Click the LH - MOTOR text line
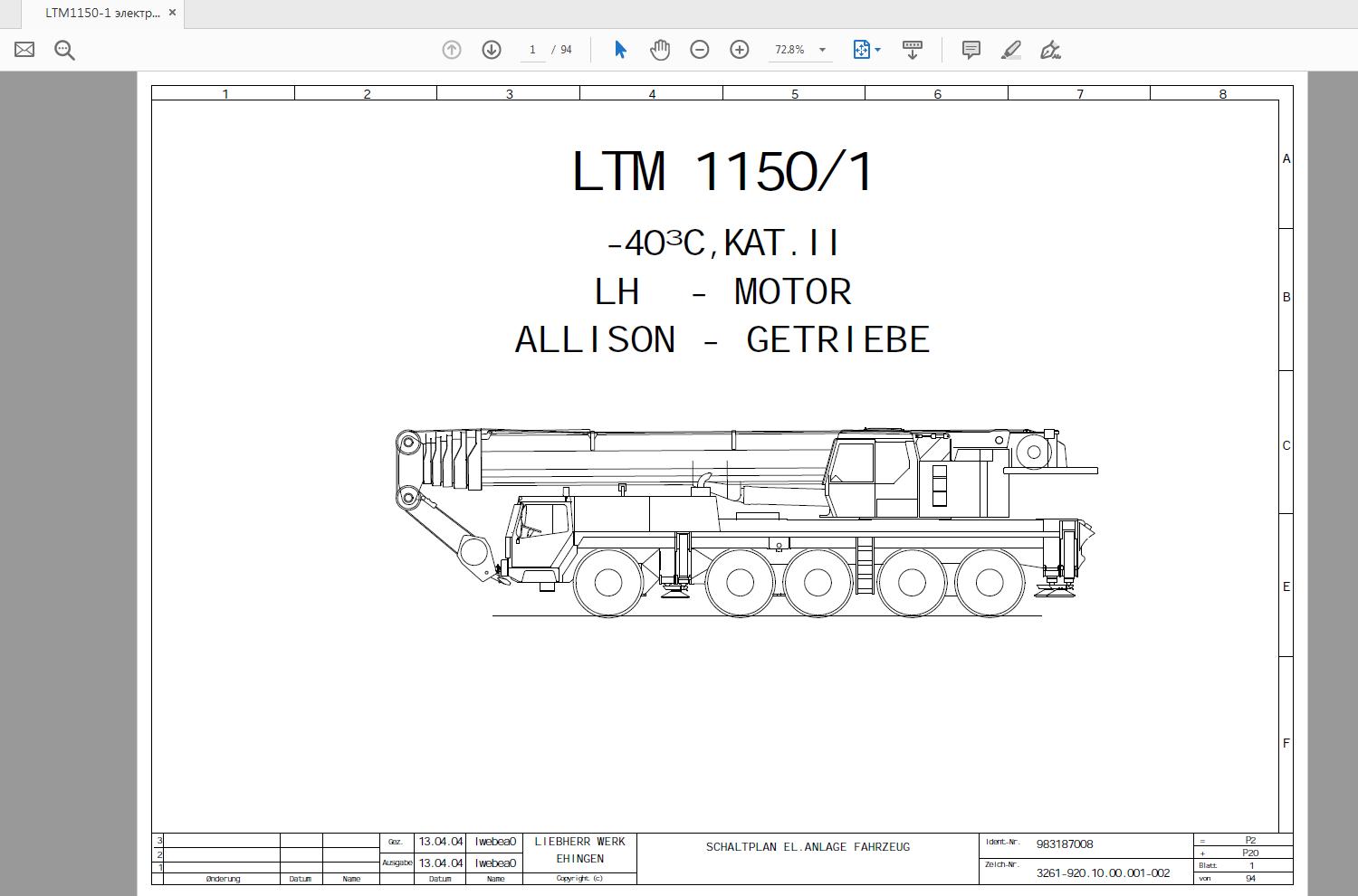The image size is (1358, 896). pyautogui.click(x=722, y=292)
